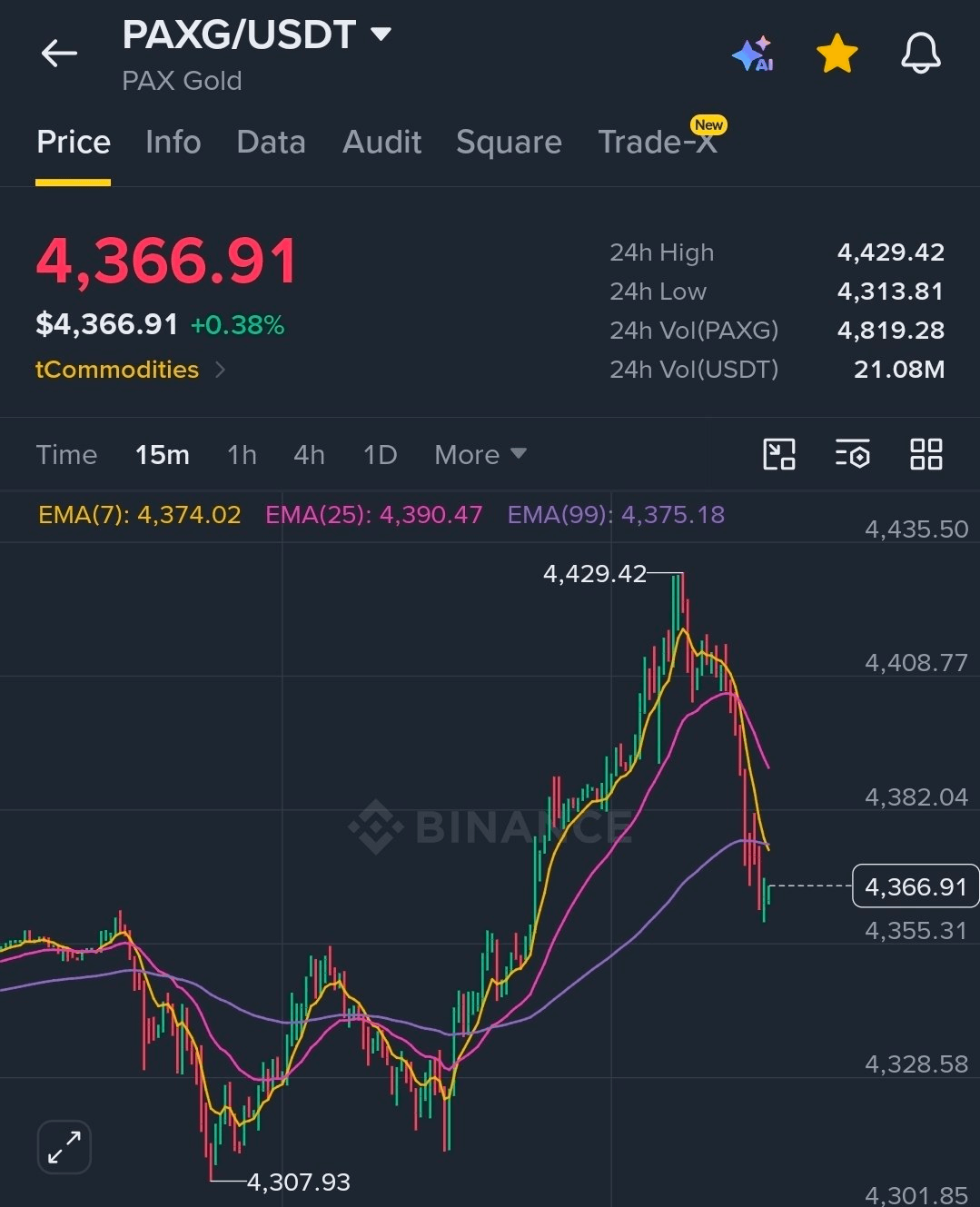Switch to the Info tab

[x=173, y=143]
